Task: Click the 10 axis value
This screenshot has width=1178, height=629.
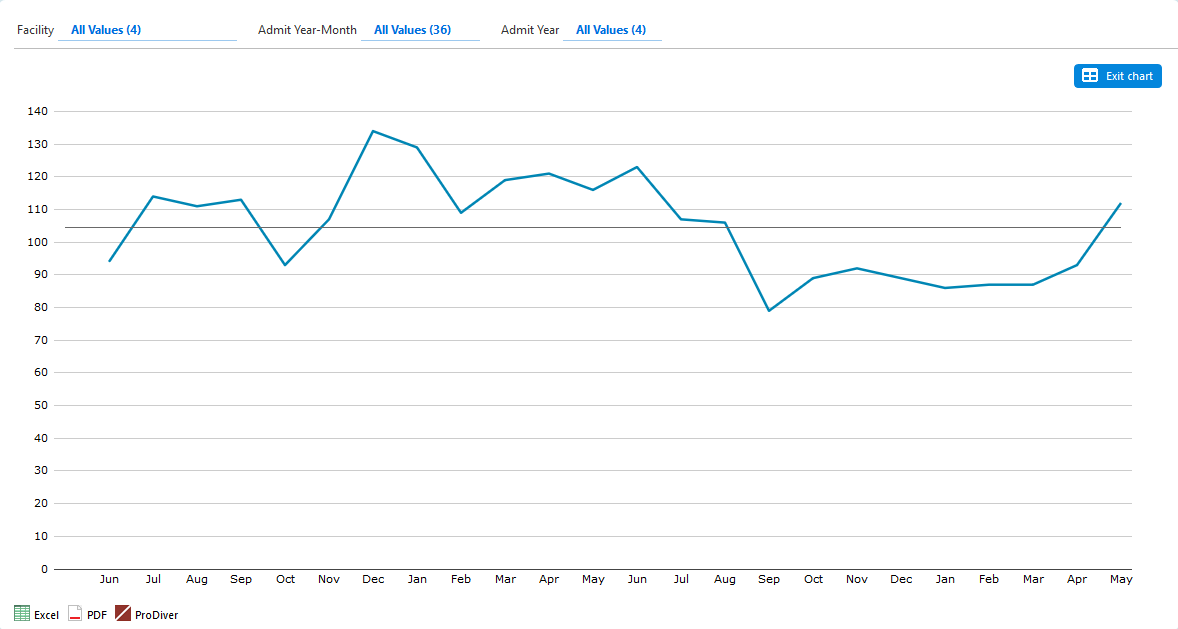Action: point(41,536)
